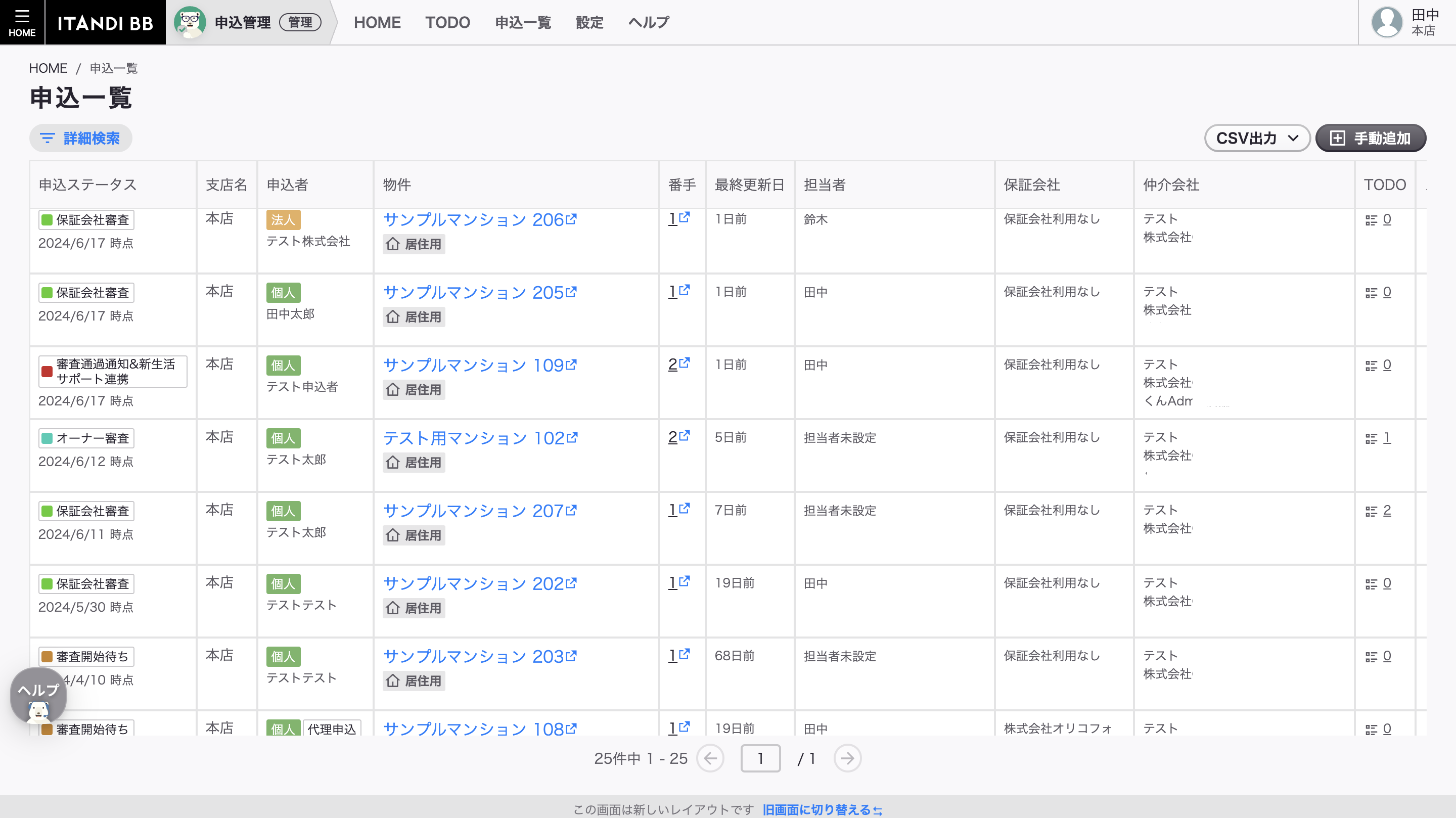This screenshot has height=818, width=1456.
Task: Select 設定 in the top navigation
Action: pyautogui.click(x=589, y=23)
